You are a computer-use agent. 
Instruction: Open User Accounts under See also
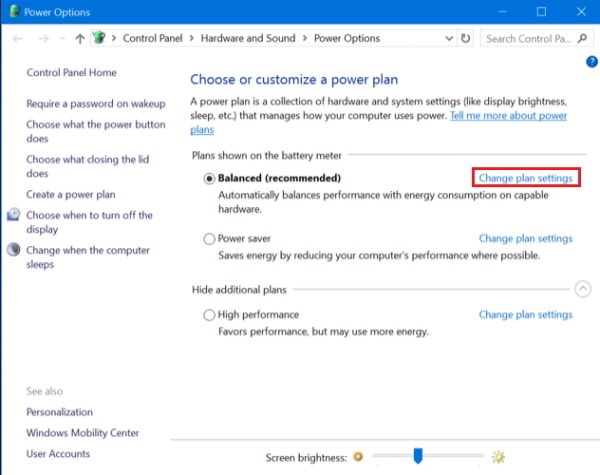click(x=58, y=454)
